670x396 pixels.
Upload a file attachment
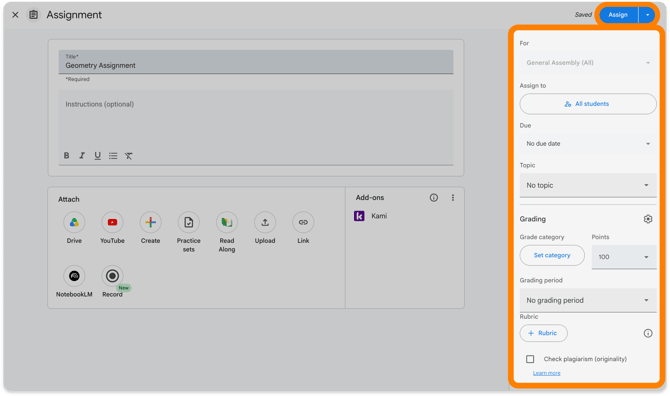pyautogui.click(x=265, y=222)
